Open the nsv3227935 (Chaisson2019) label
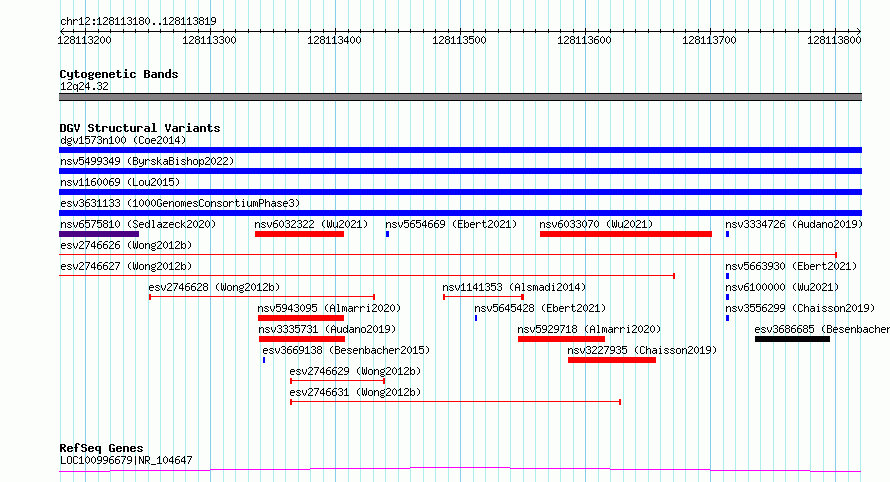 tap(642, 350)
